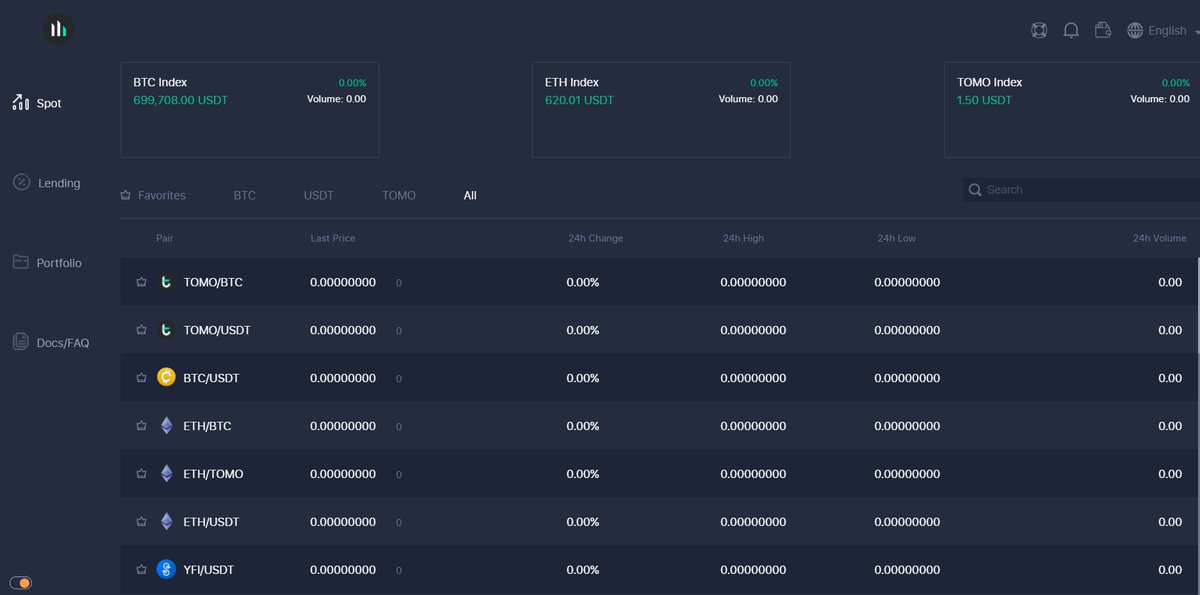The width and height of the screenshot is (1200, 595).
Task: Click the ETH icon in ETH/TOMO row
Action: pyautogui.click(x=166, y=474)
